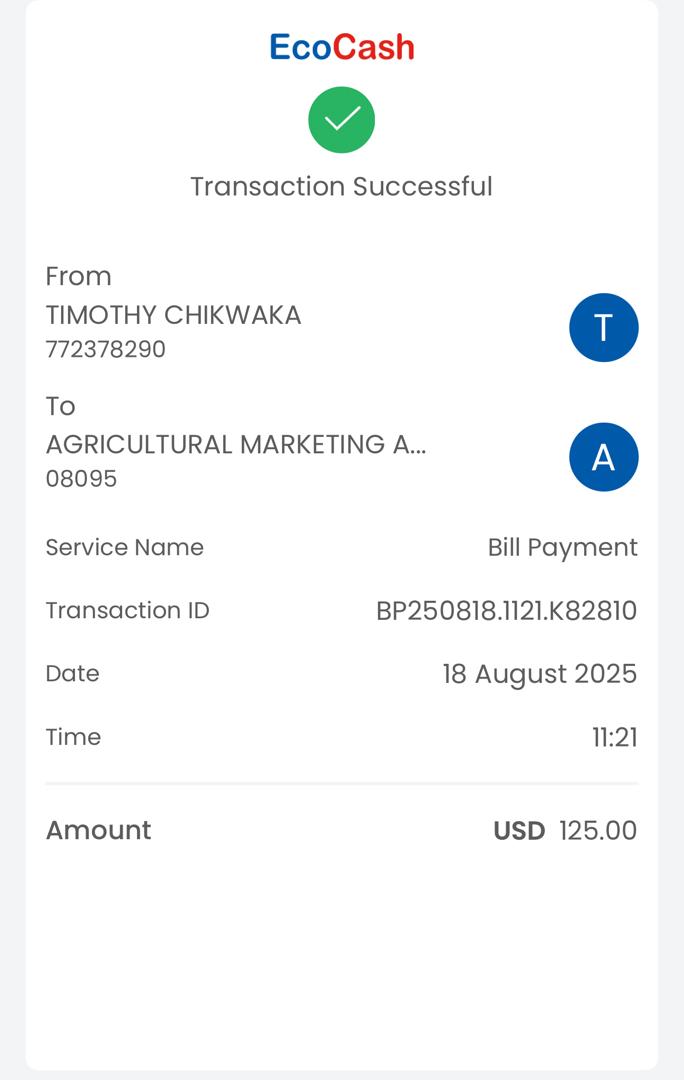Tap the sender number 772378290
The height and width of the screenshot is (1080, 684).
point(106,349)
